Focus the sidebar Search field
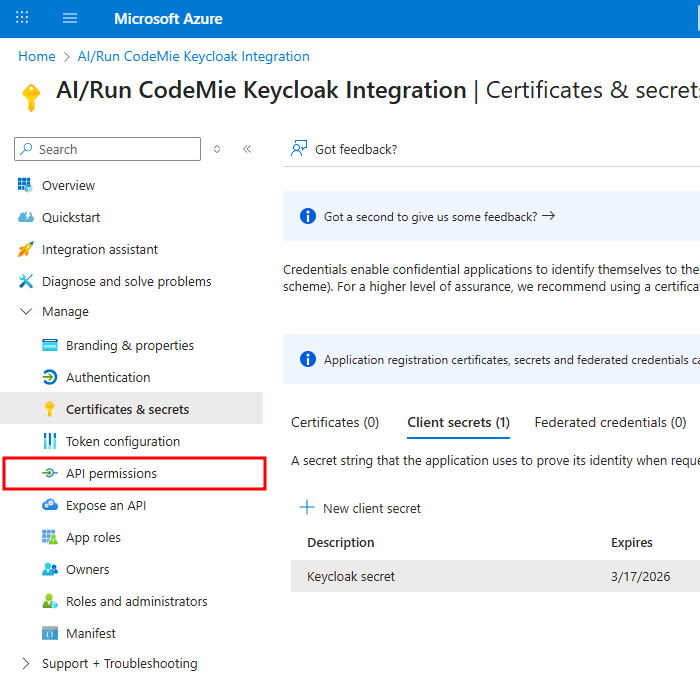This screenshot has width=700, height=700. (108, 149)
